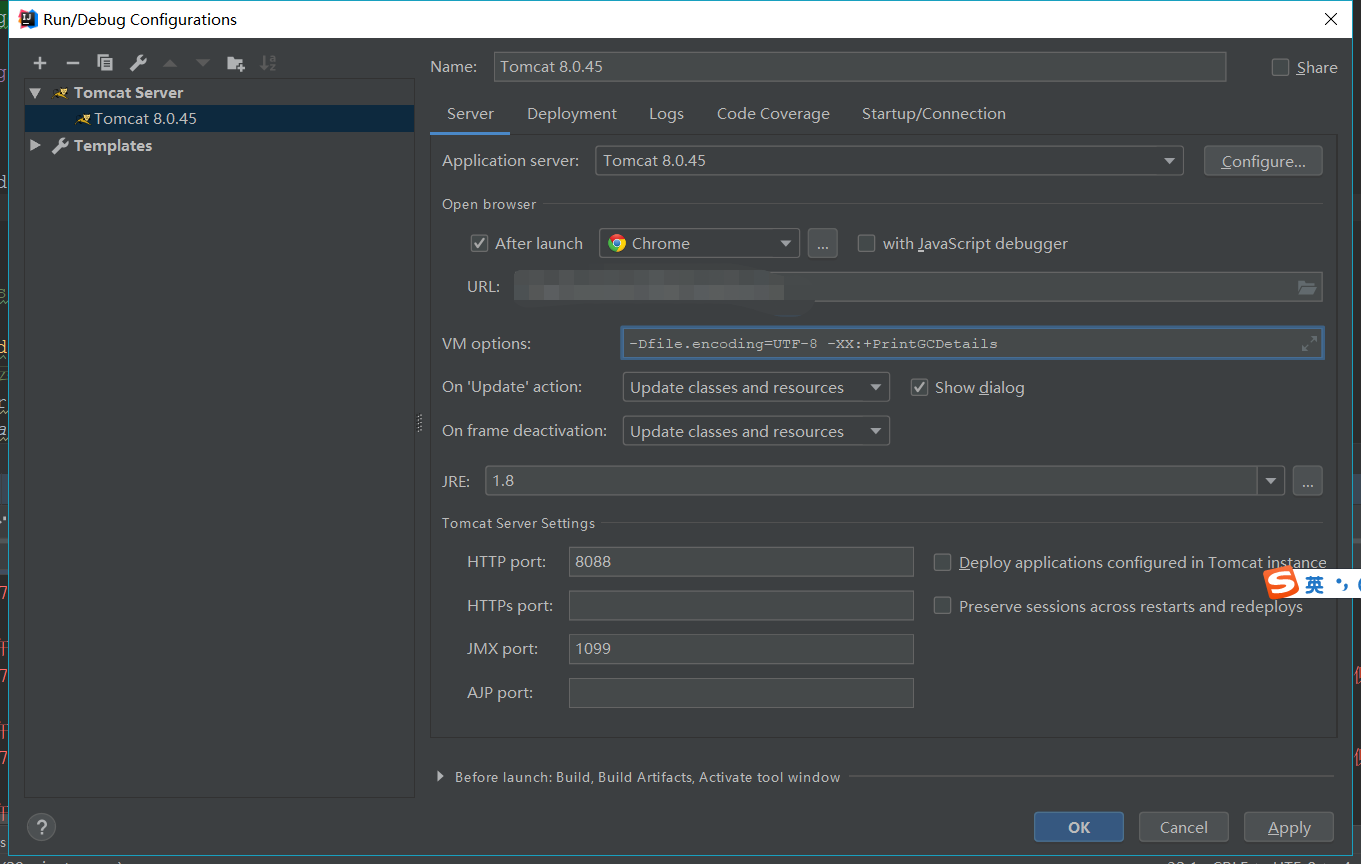Open On 'Update' action dropdown
The height and width of the screenshot is (864, 1361).
pyautogui.click(x=756, y=387)
